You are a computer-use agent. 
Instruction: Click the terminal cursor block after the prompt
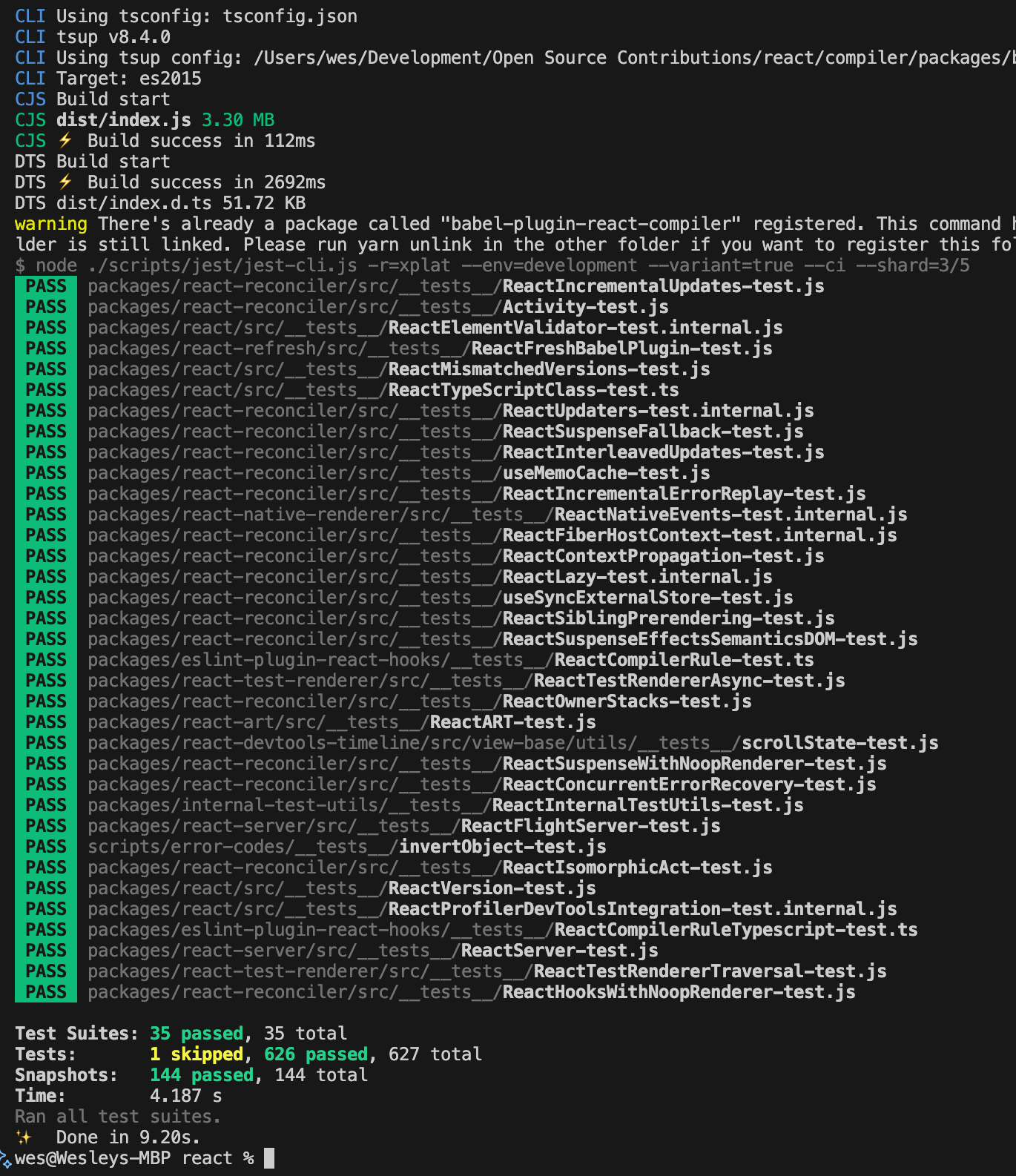[269, 1158]
